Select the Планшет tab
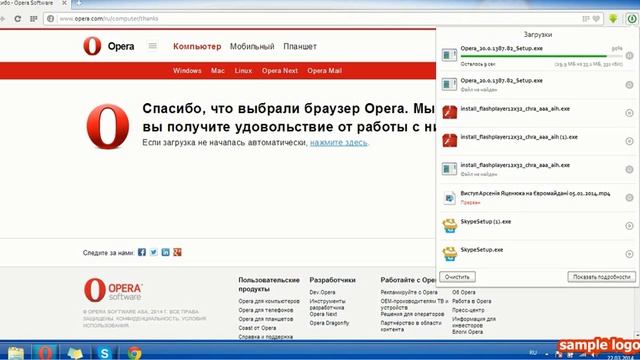 click(300, 47)
